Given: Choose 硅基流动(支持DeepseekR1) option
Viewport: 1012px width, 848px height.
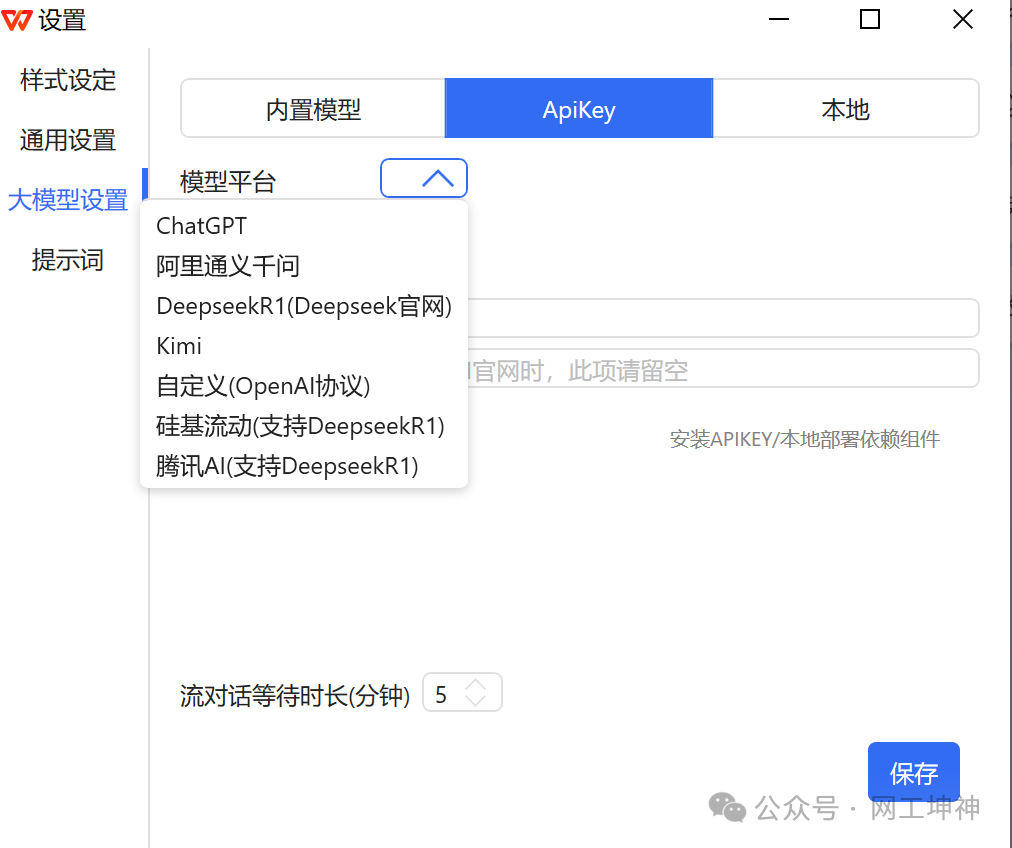Looking at the screenshot, I should (x=303, y=426).
